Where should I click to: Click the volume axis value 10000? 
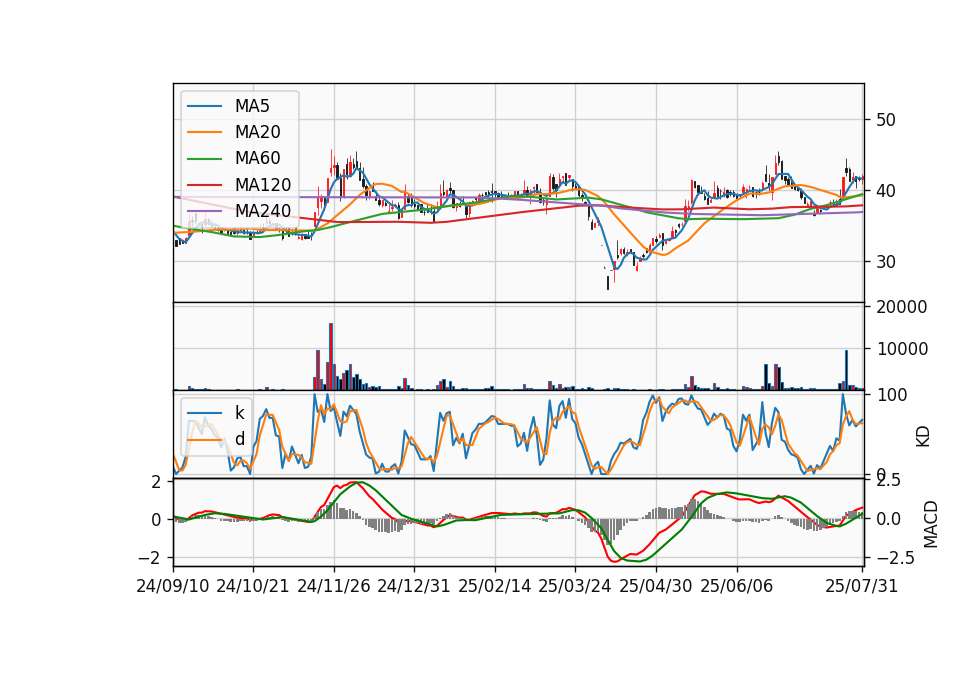[x=902, y=349]
